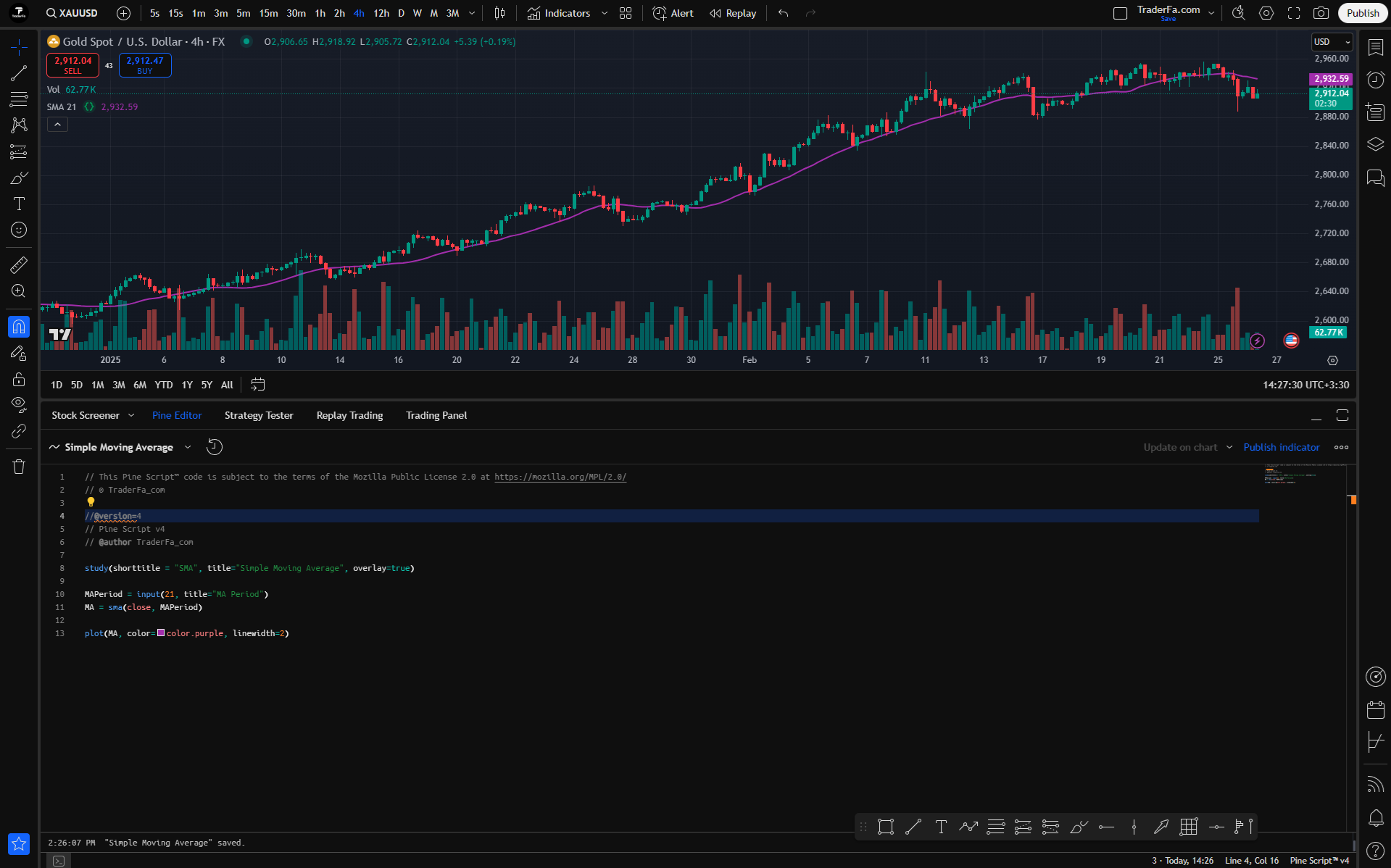1391x868 pixels.
Task: Activate the zoom in tool
Action: [x=19, y=291]
